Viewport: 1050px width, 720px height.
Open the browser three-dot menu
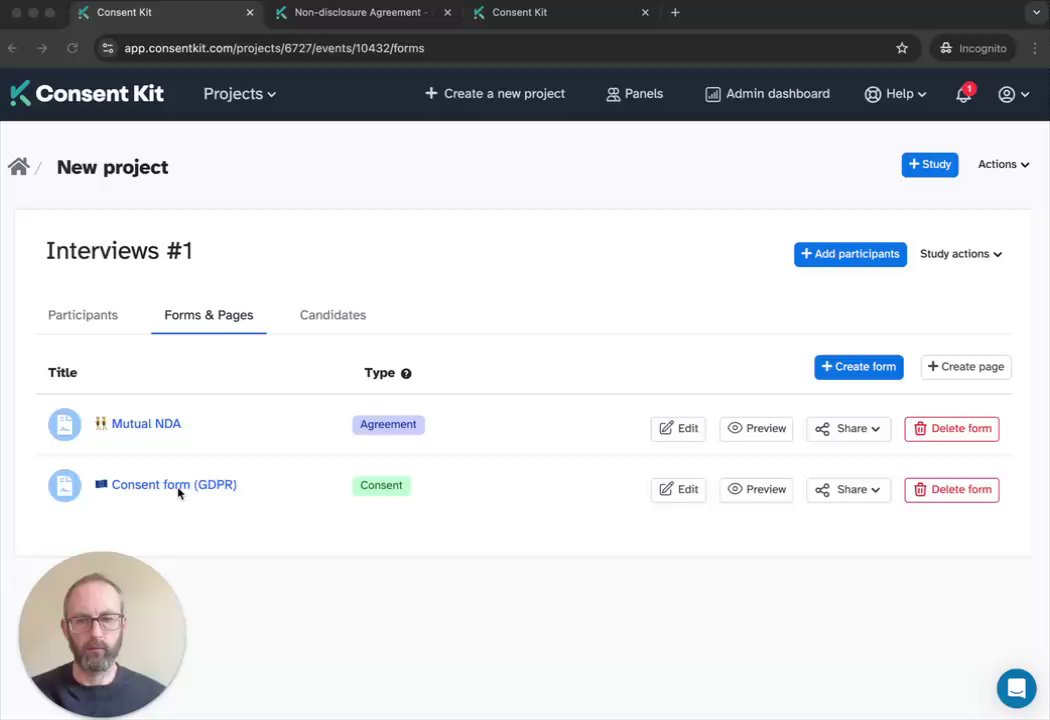pyautogui.click(x=1035, y=48)
